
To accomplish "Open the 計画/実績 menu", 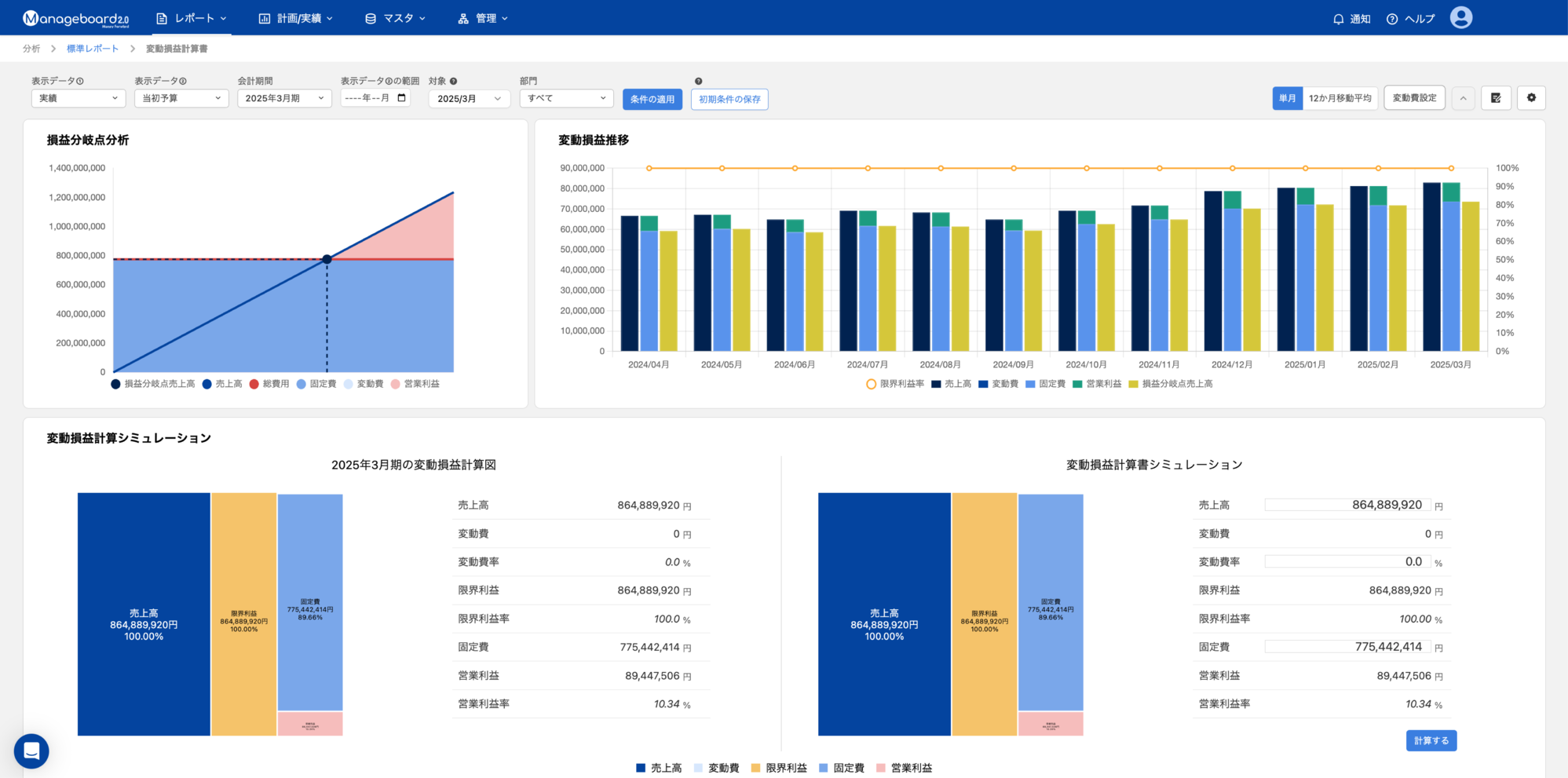I will pos(296,18).
